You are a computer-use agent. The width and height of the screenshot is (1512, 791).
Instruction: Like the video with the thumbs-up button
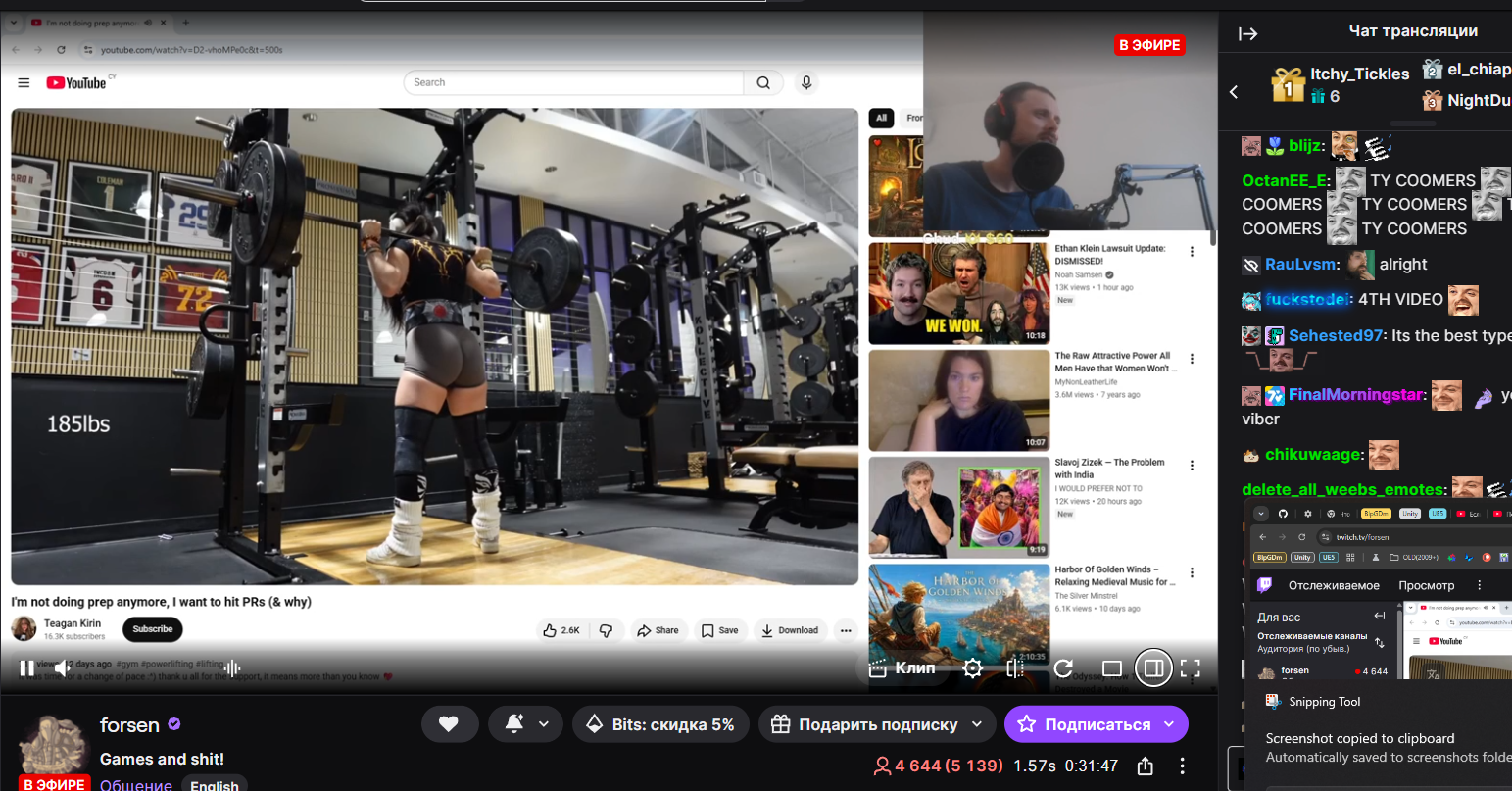click(561, 630)
